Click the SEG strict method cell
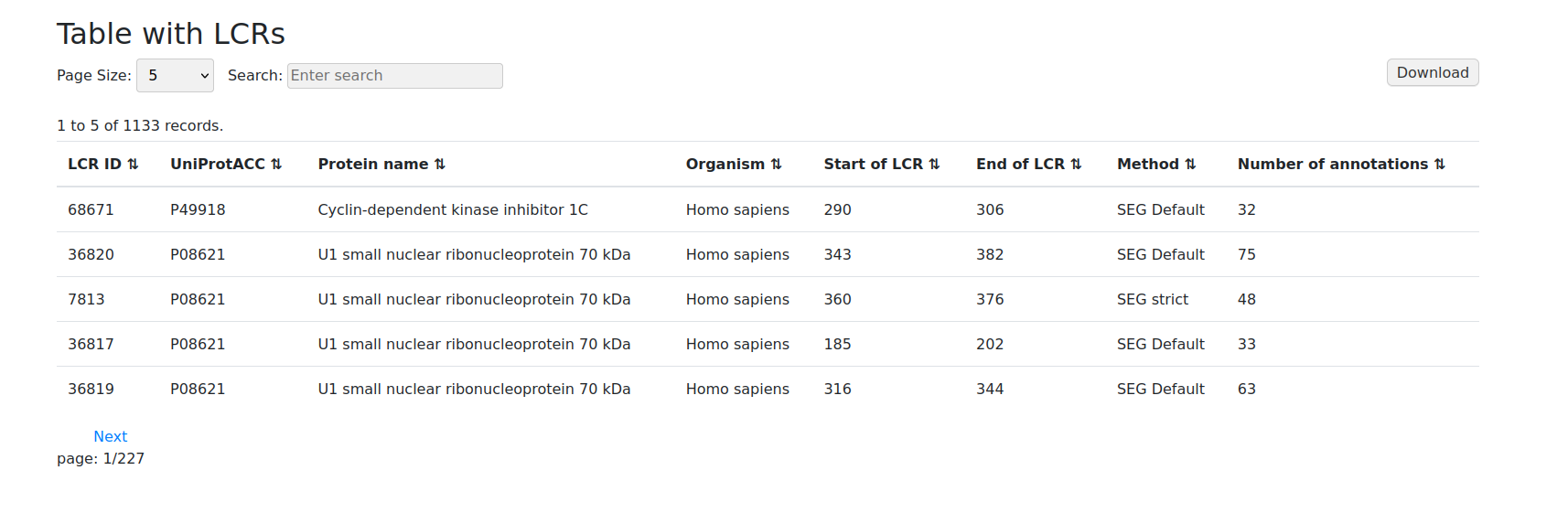The image size is (1568, 513). (x=1152, y=300)
